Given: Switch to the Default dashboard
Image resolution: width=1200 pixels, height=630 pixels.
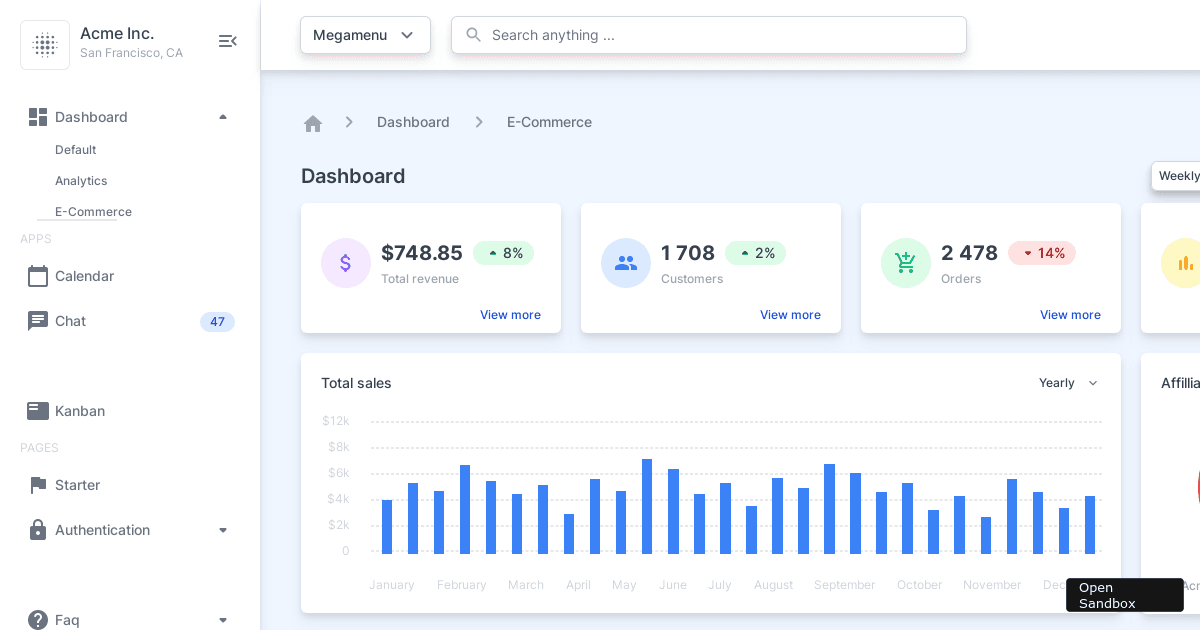Looking at the screenshot, I should point(75,150).
